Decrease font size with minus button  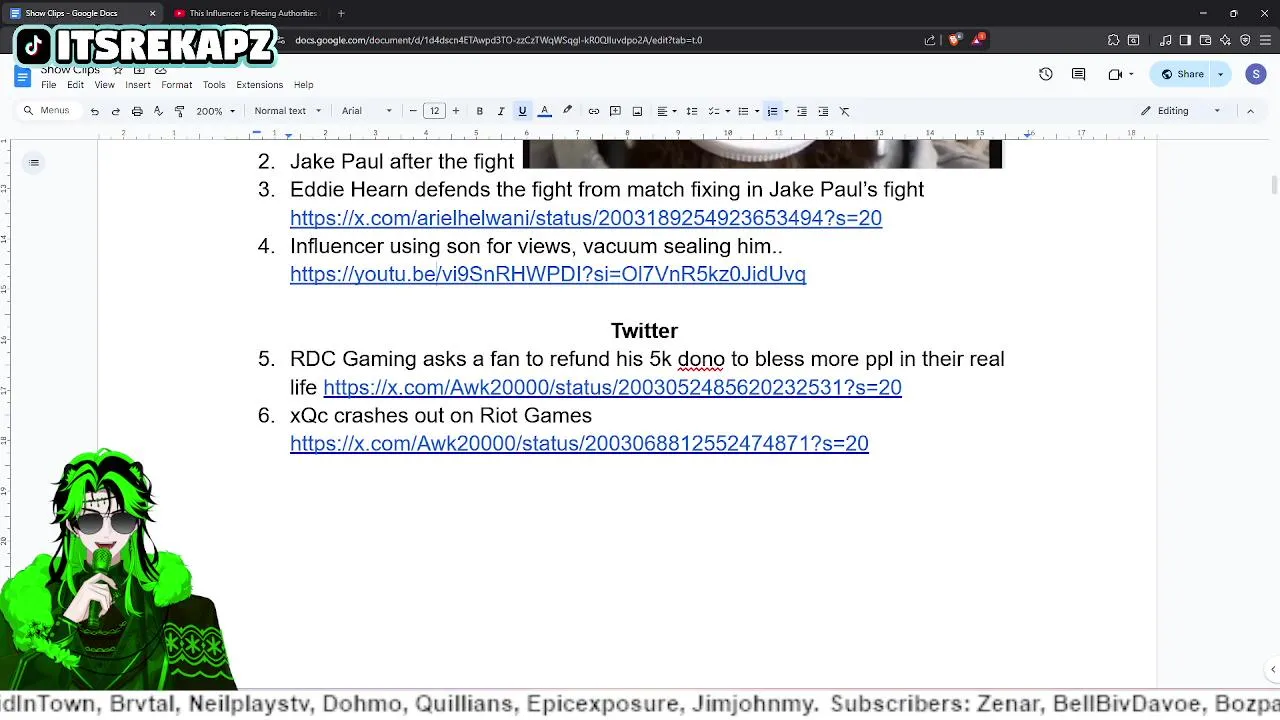point(413,111)
